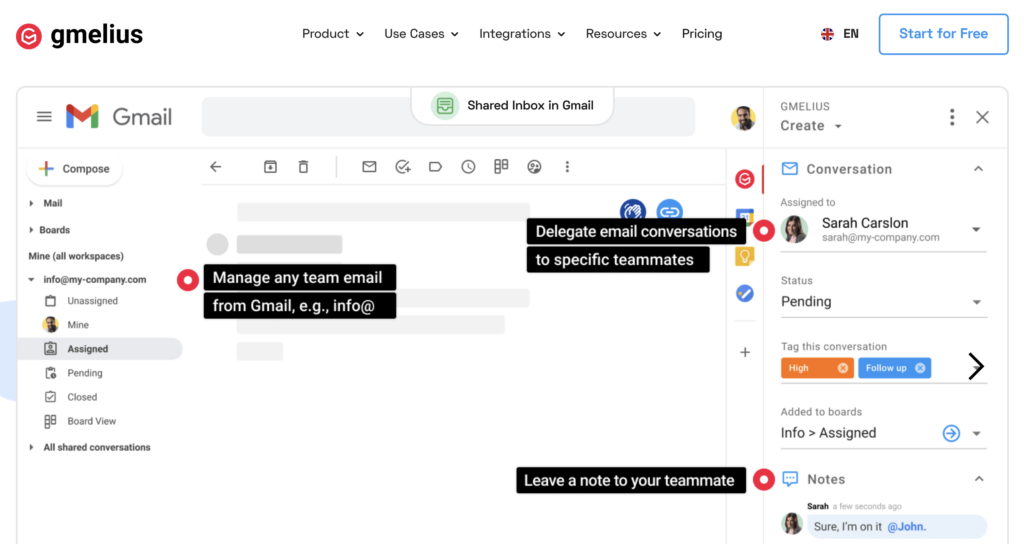Open board via circled arrow icon
Image resolution: width=1024 pixels, height=544 pixels.
(x=952, y=433)
